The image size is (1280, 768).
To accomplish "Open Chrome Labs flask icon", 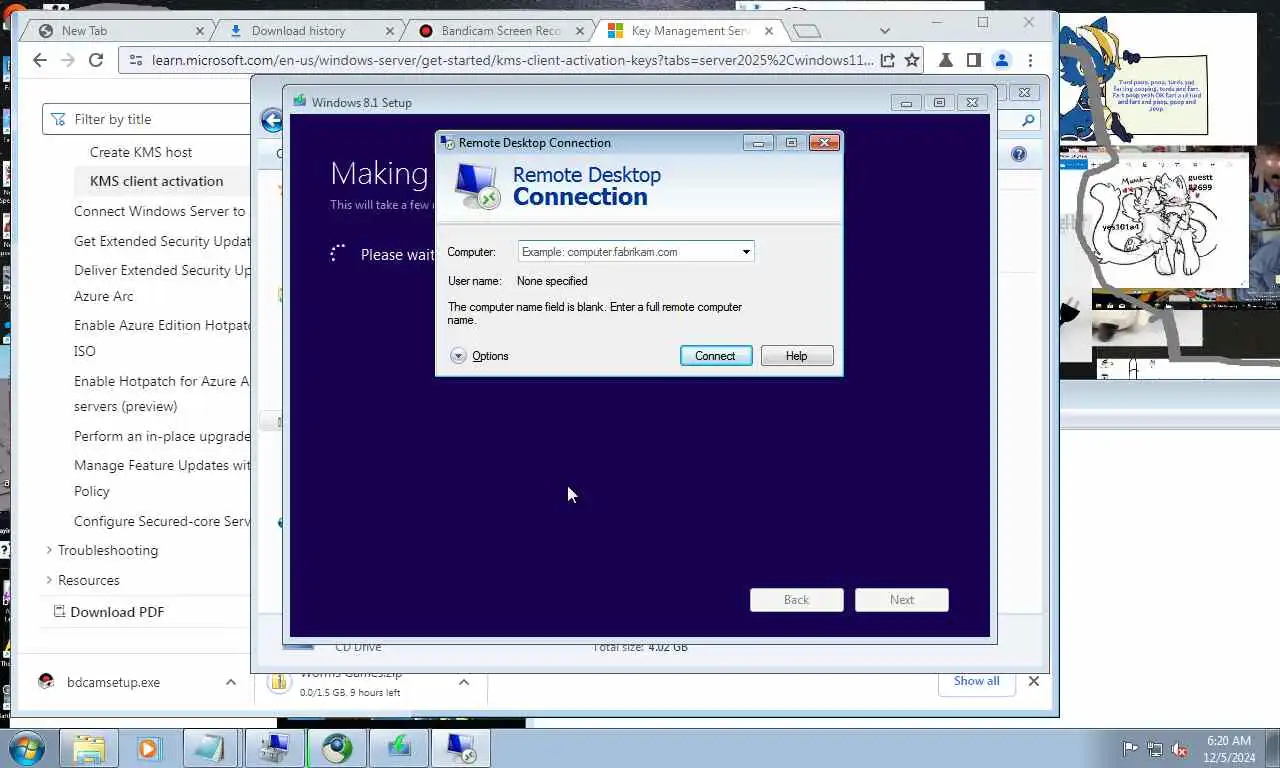I will [945, 60].
